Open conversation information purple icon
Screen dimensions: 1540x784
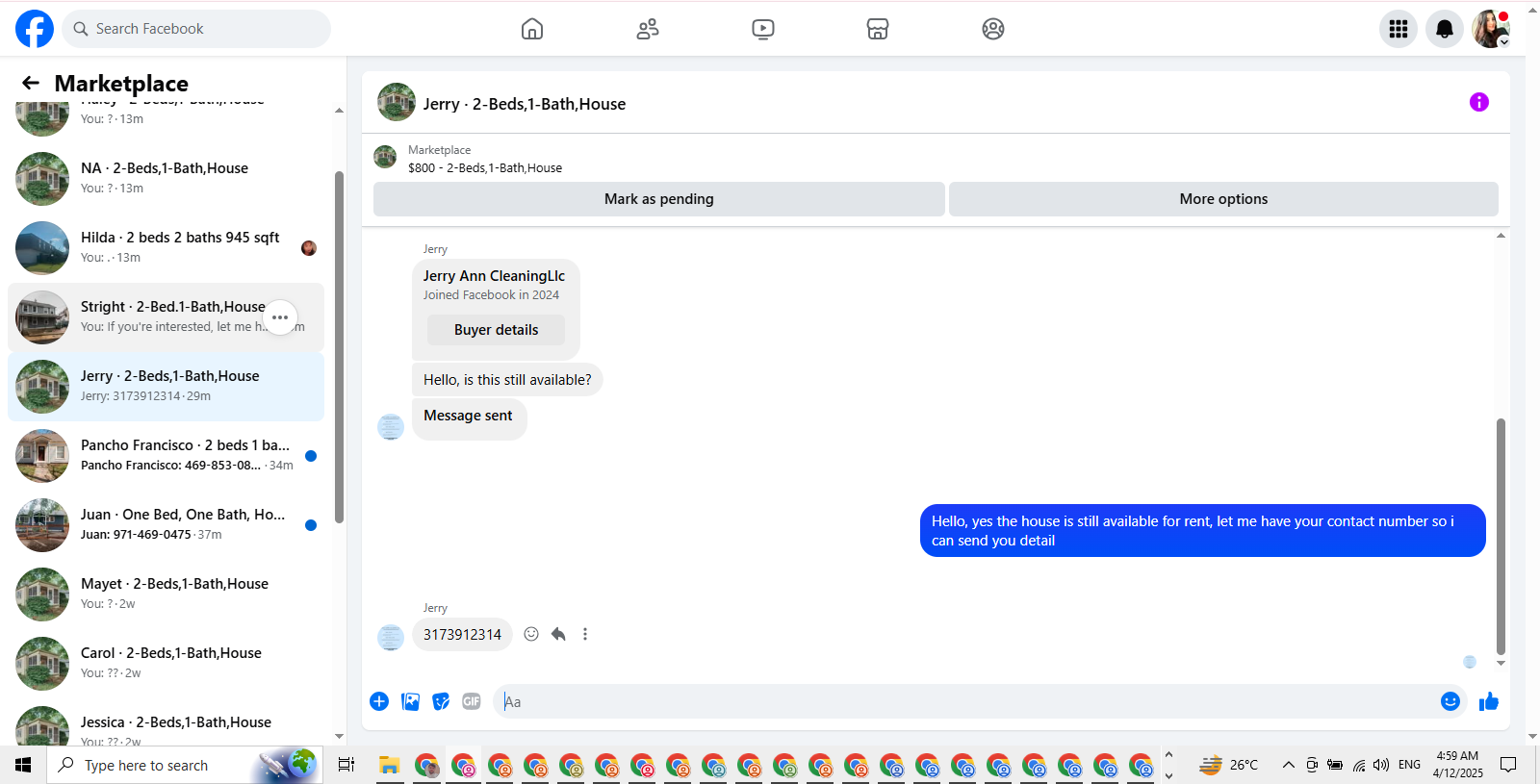(x=1479, y=102)
